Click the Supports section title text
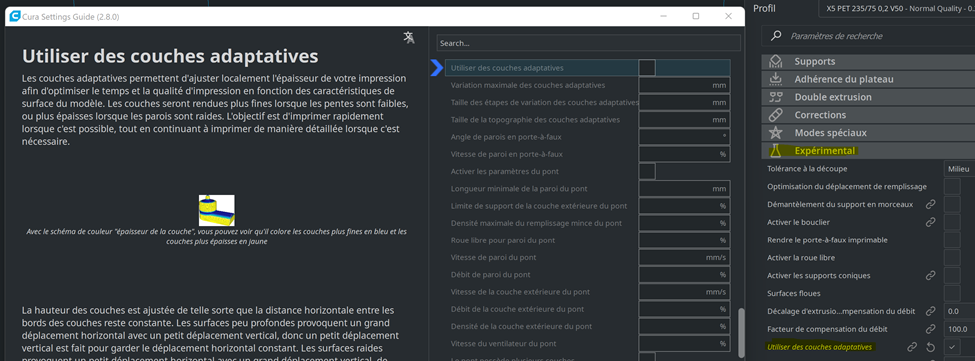The width and height of the screenshot is (975, 361). (x=815, y=62)
